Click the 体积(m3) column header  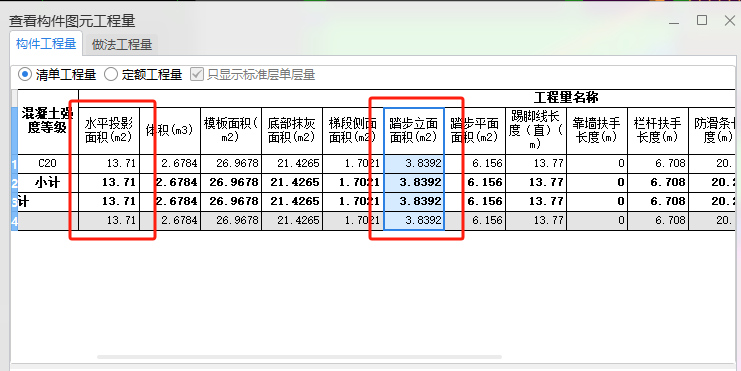(170, 130)
